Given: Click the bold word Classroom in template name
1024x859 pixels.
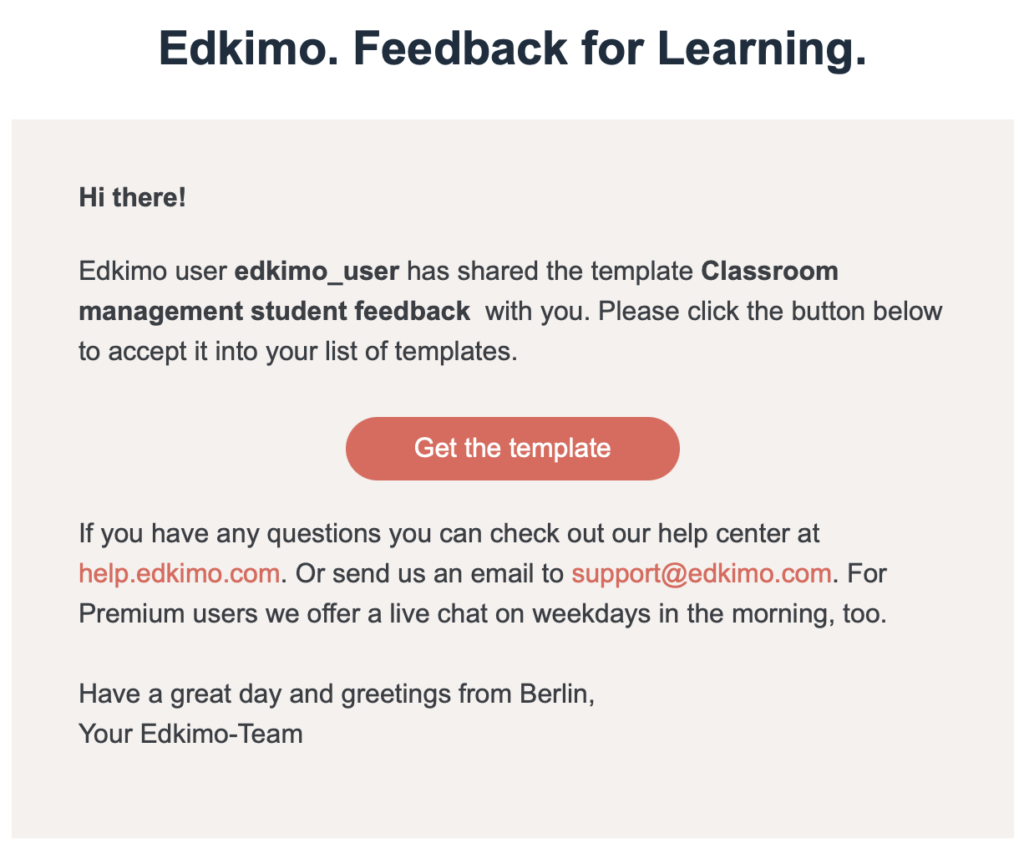Looking at the screenshot, I should click(x=769, y=271).
